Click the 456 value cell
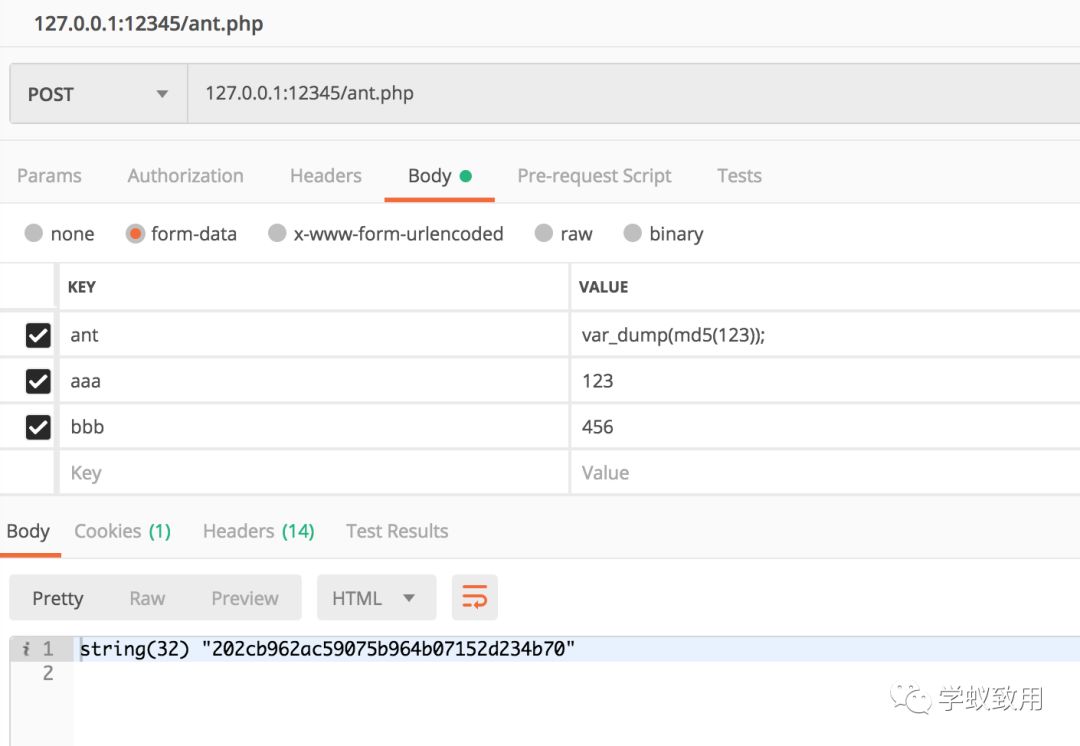 (826, 427)
